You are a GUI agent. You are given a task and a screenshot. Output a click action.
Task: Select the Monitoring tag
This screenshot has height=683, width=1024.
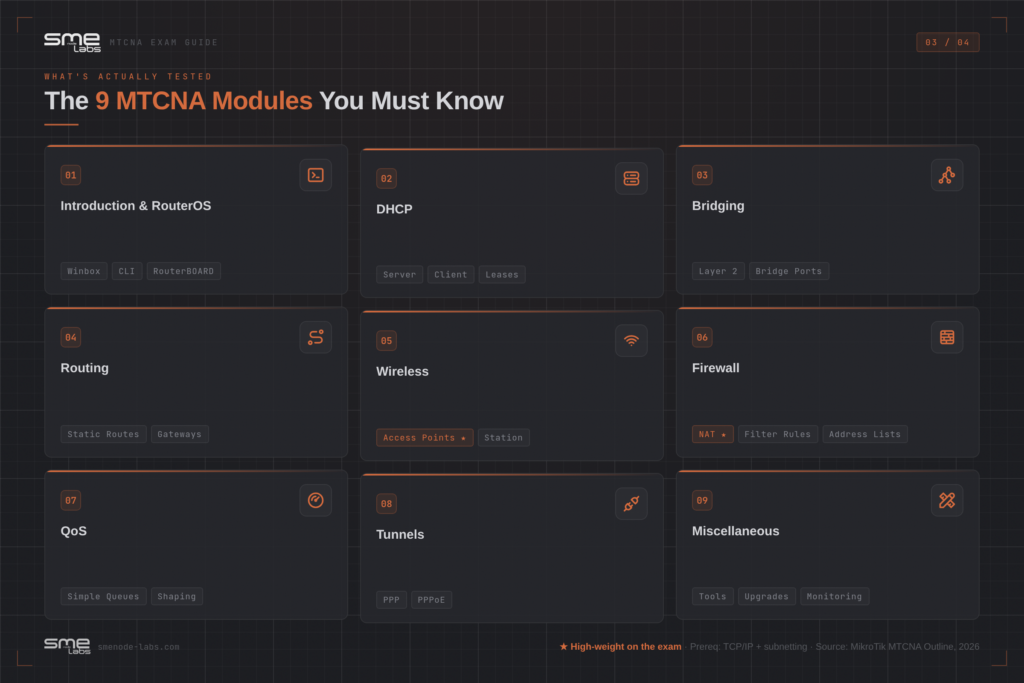(834, 596)
